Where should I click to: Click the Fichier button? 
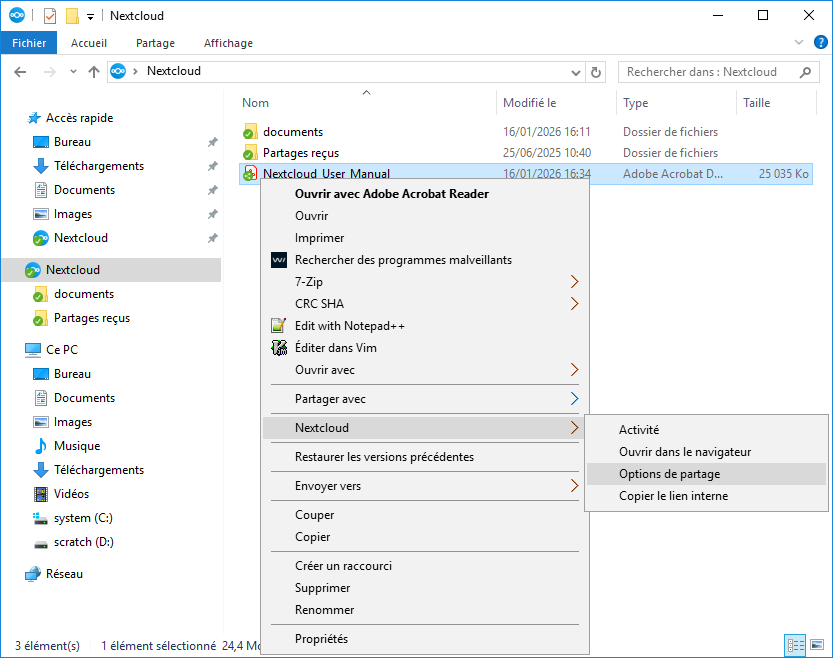point(30,43)
